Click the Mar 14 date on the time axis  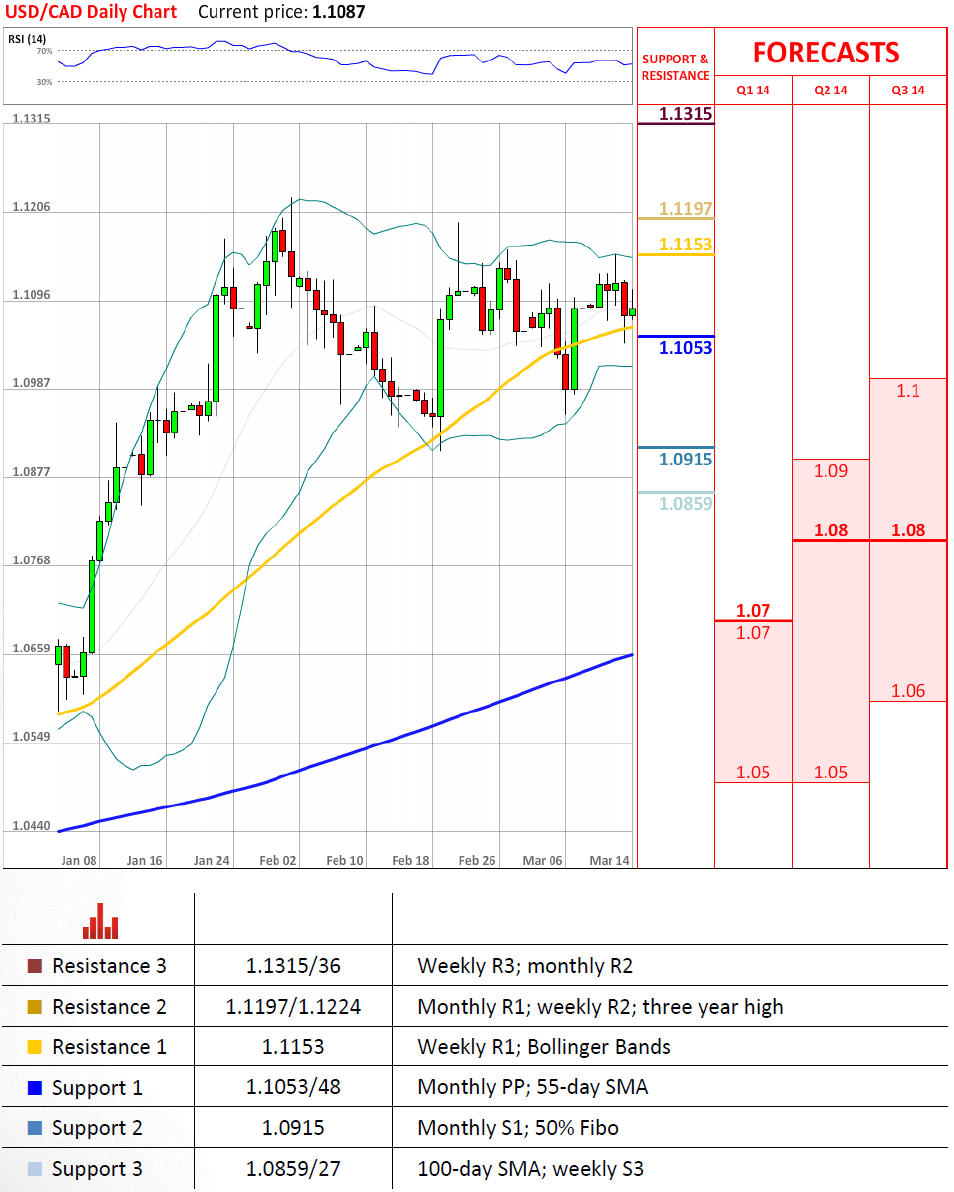(609, 860)
